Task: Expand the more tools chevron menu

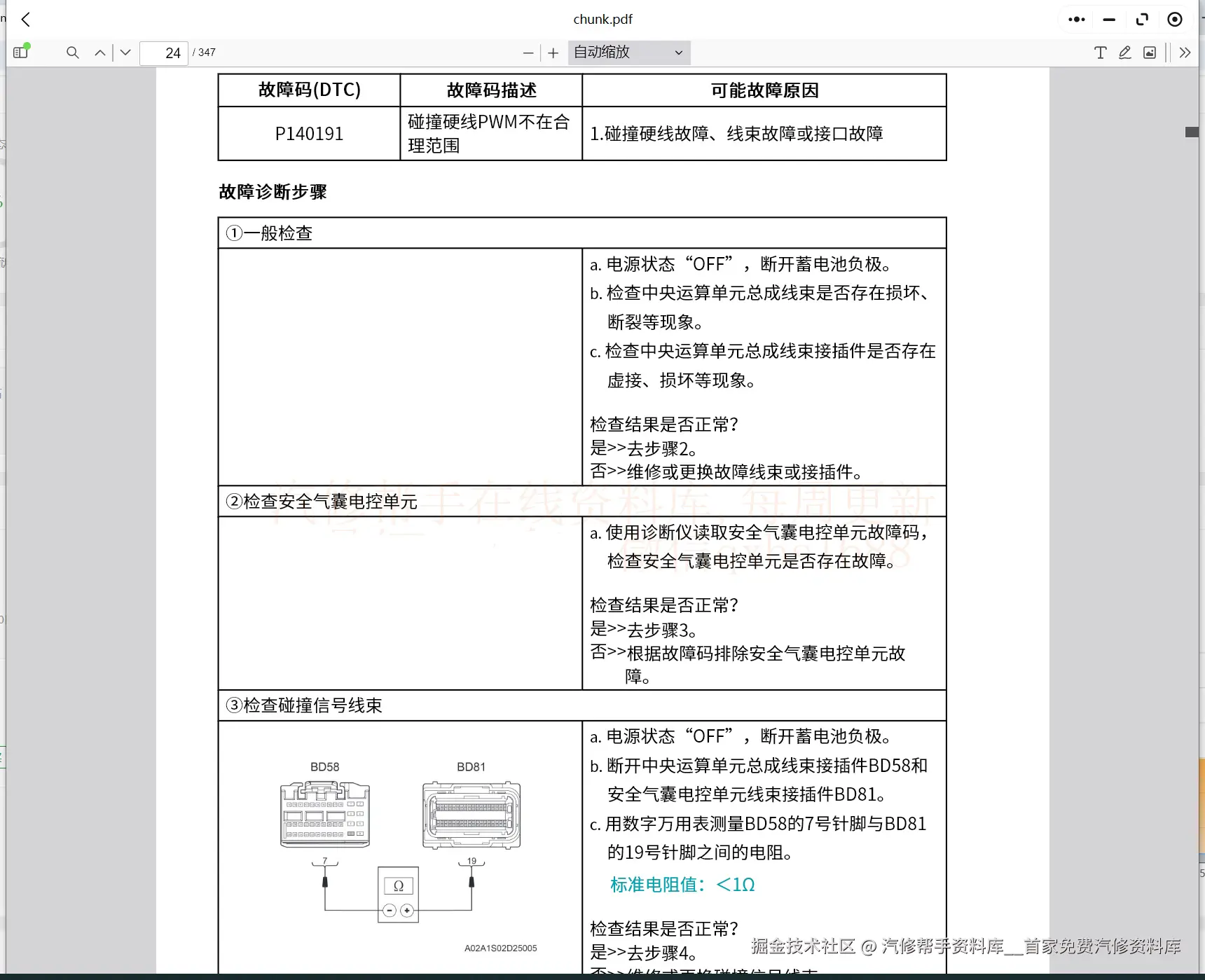Action: coord(1185,53)
